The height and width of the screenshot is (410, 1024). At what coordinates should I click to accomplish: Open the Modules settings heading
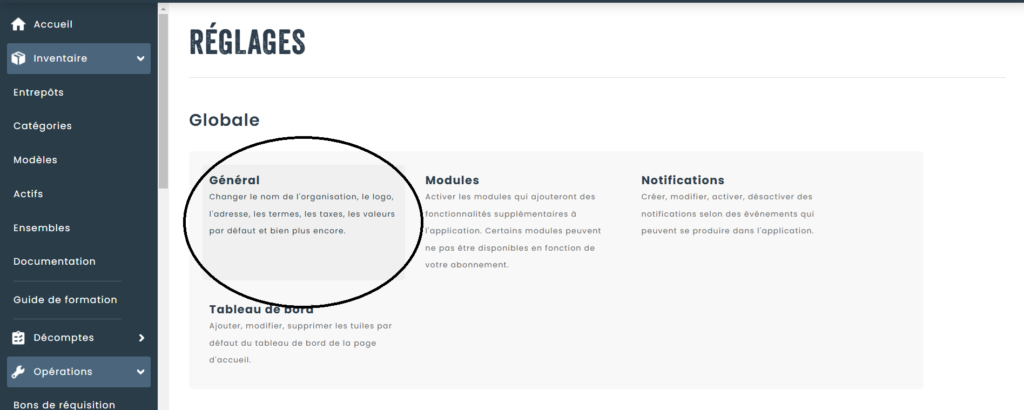(452, 180)
